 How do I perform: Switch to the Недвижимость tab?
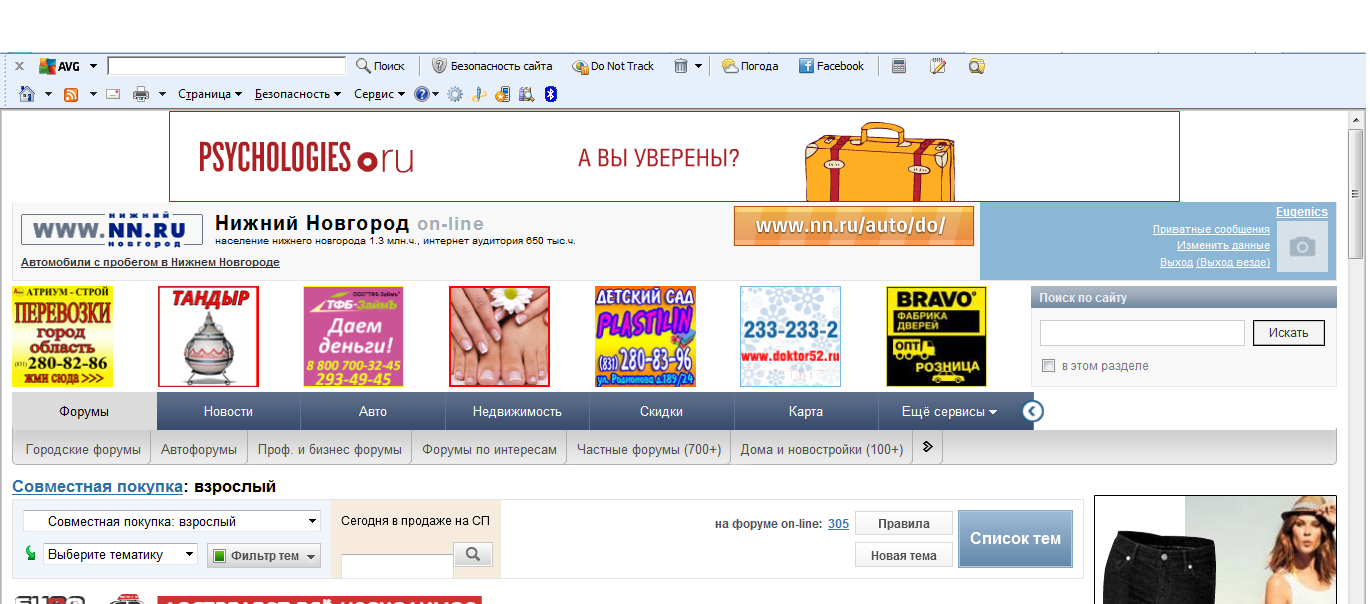[517, 411]
